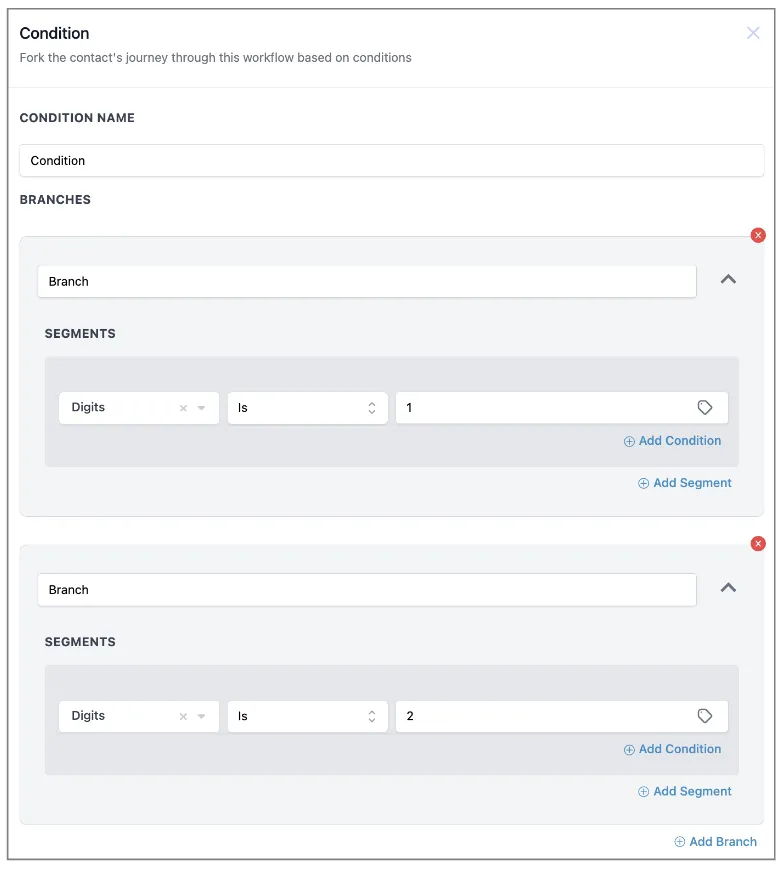Delete the first branch via red X
Screen dimensions: 783x869
758,235
